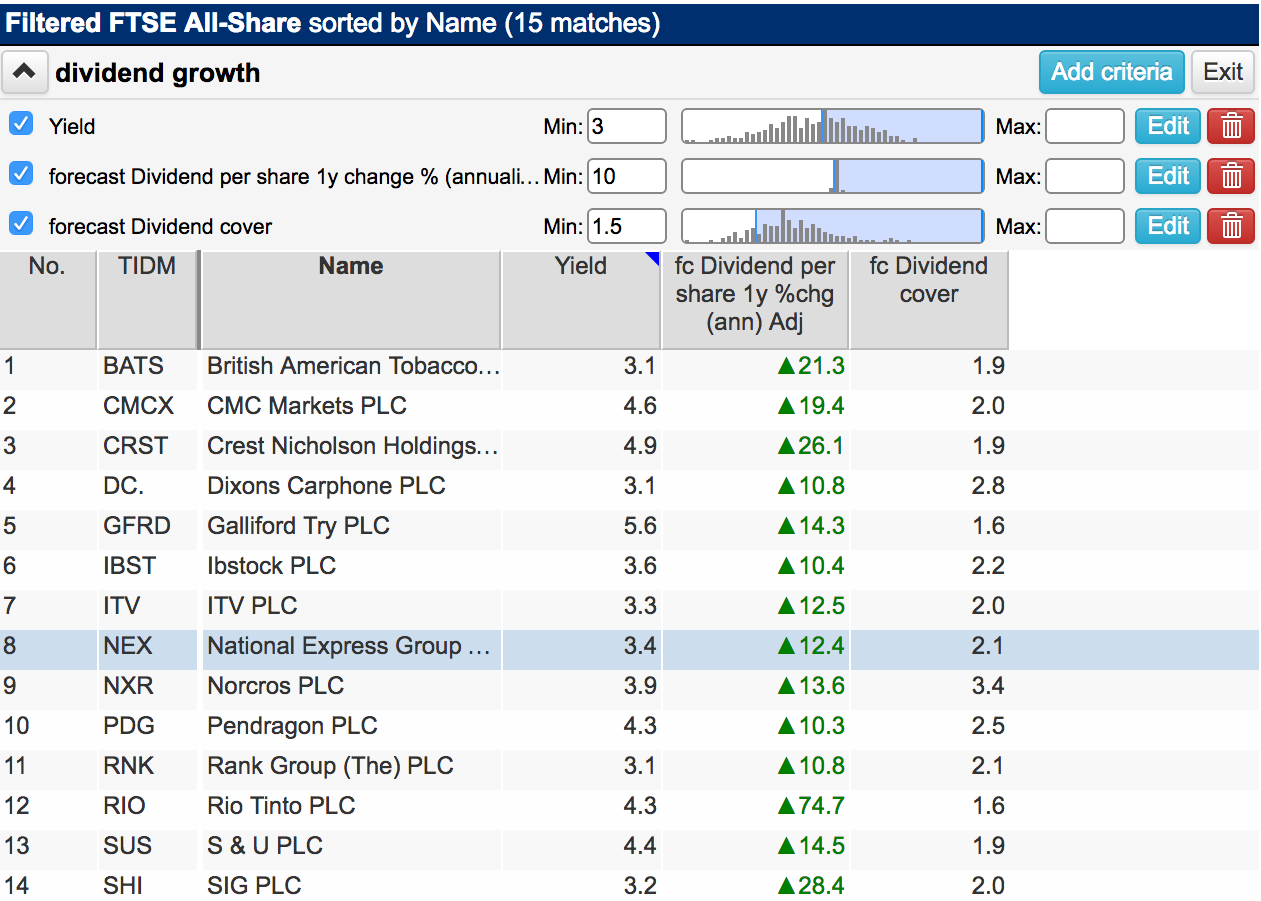
Task: Exit the filter view
Action: (x=1223, y=72)
